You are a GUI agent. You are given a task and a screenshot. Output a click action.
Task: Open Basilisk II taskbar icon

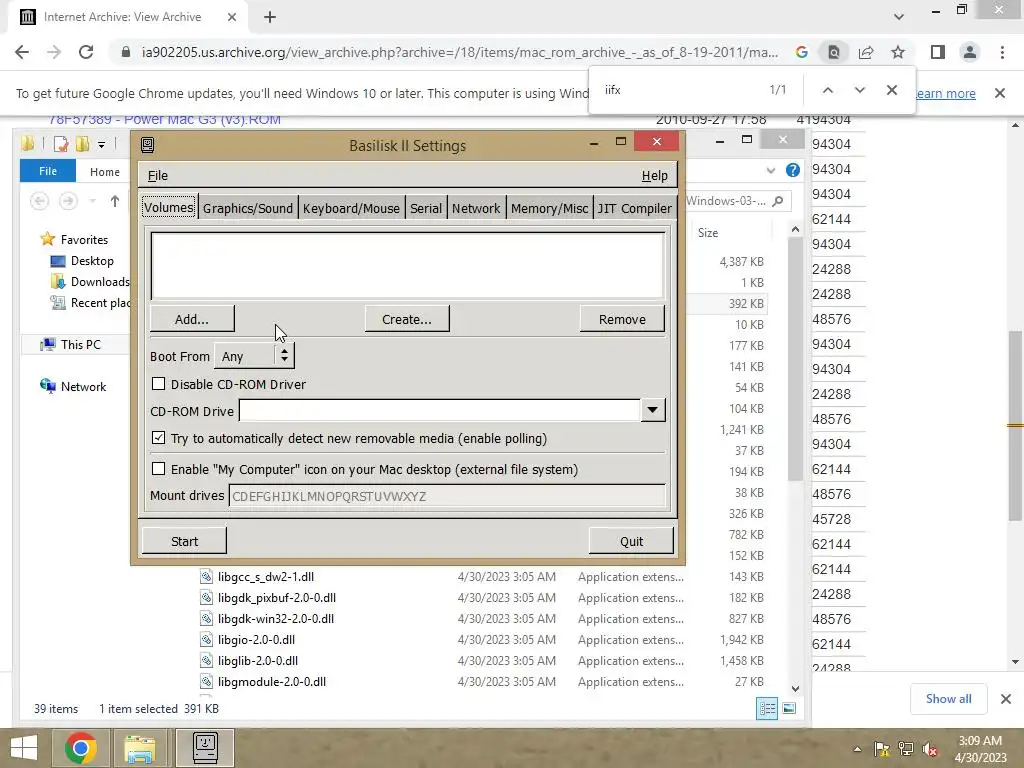click(x=205, y=748)
